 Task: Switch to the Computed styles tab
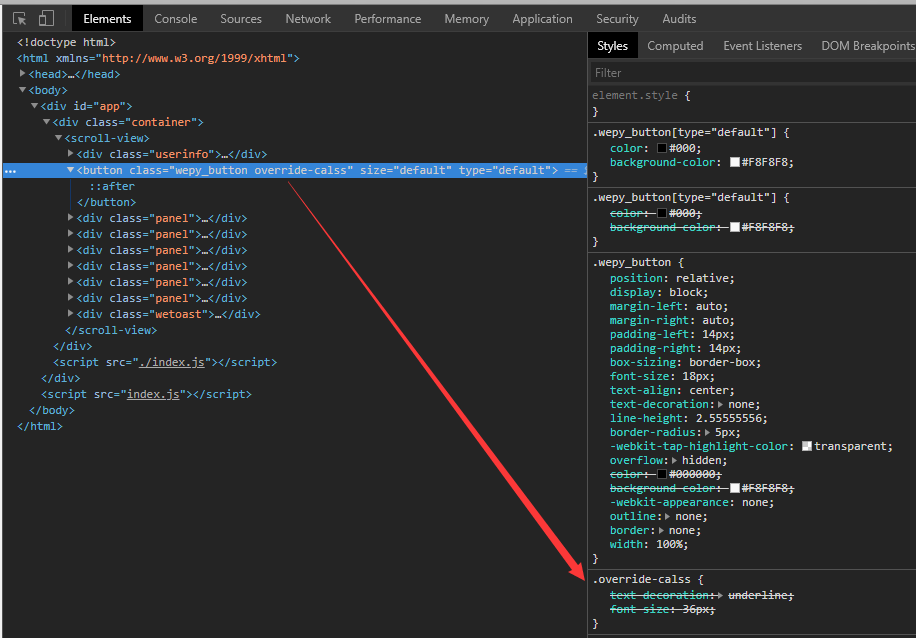675,45
